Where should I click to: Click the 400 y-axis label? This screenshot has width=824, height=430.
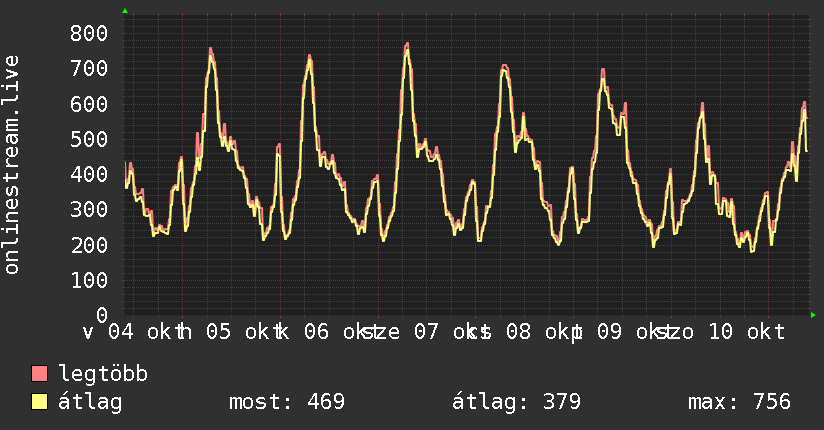click(89, 175)
